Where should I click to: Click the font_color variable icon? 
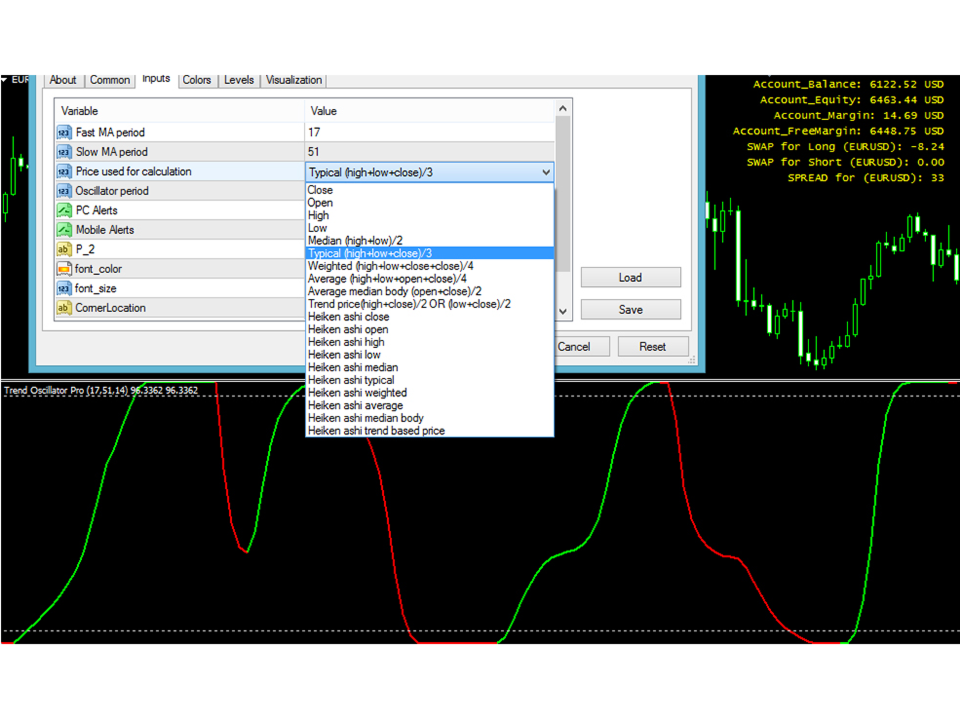[64, 269]
